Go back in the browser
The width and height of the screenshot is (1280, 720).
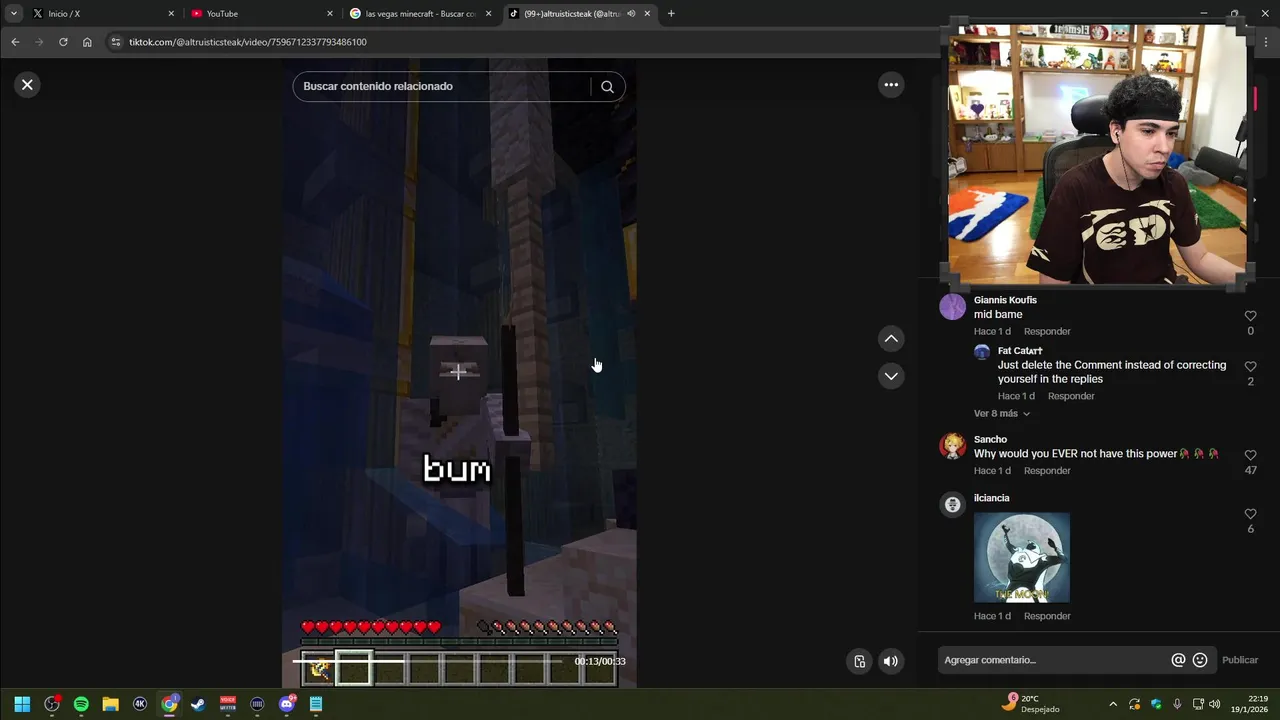click(15, 42)
